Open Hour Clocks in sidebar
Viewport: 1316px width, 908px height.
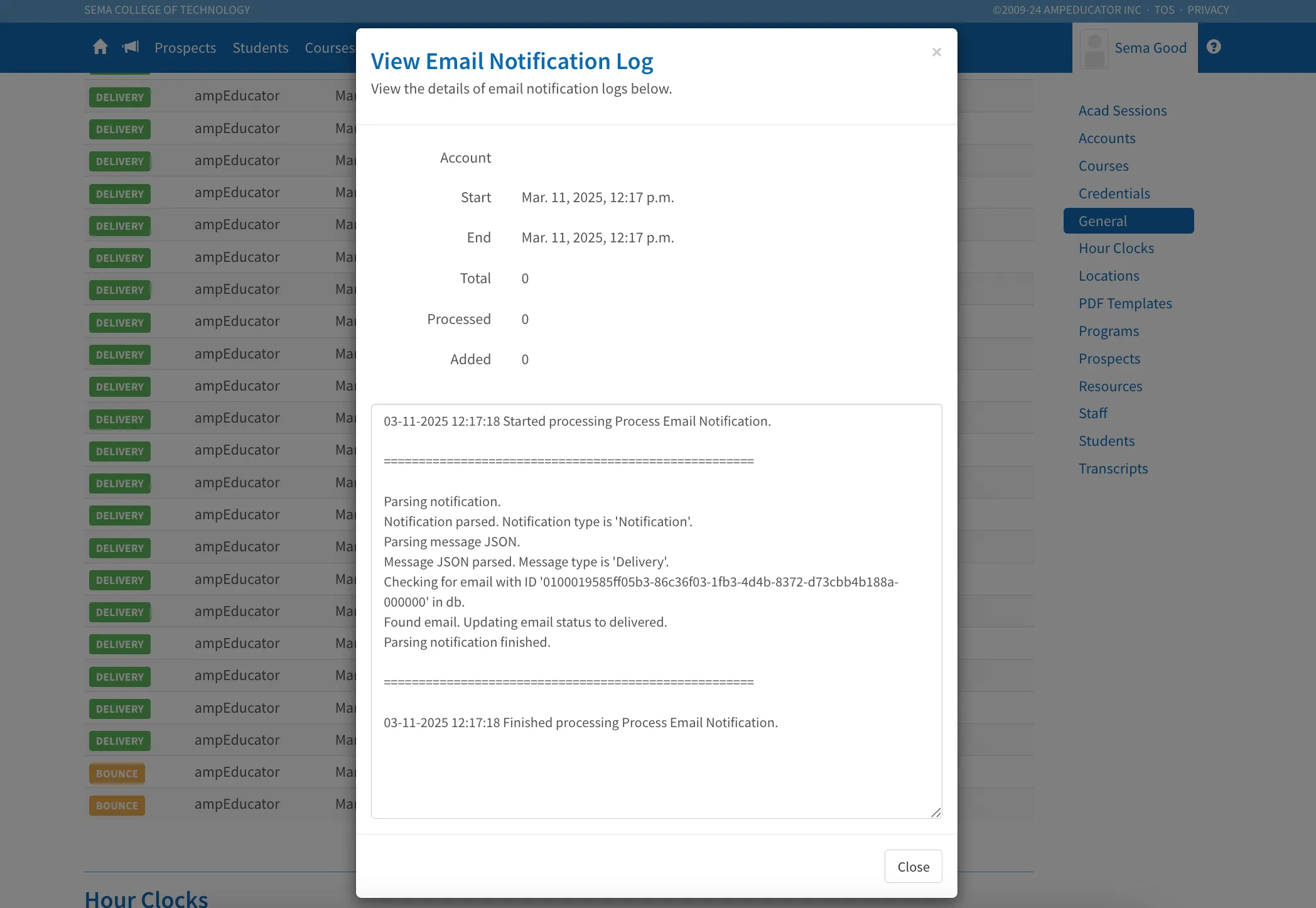tap(1116, 248)
